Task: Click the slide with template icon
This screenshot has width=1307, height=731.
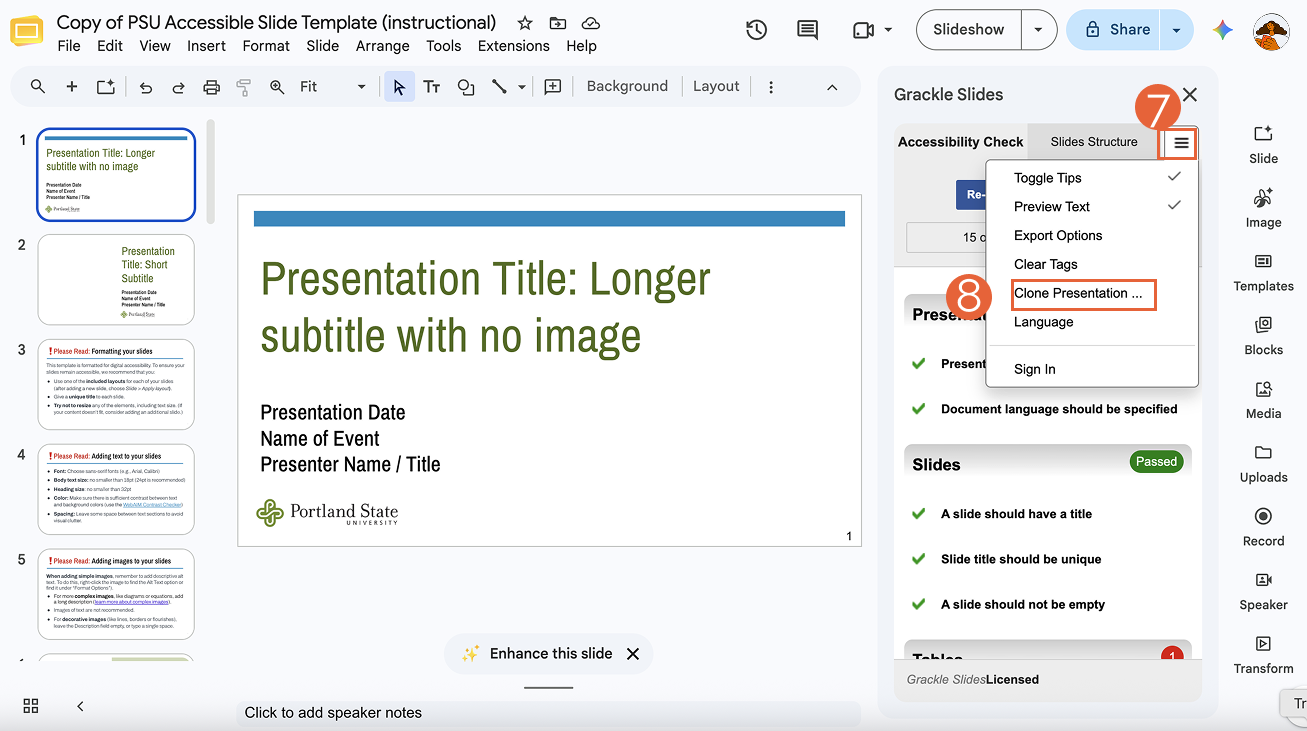Action: pyautogui.click(x=105, y=87)
